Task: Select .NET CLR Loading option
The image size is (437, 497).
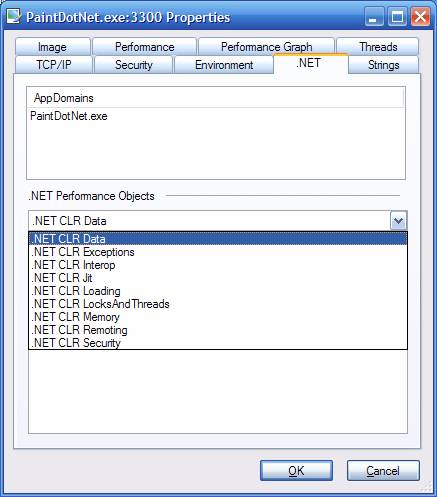Action: 218,291
